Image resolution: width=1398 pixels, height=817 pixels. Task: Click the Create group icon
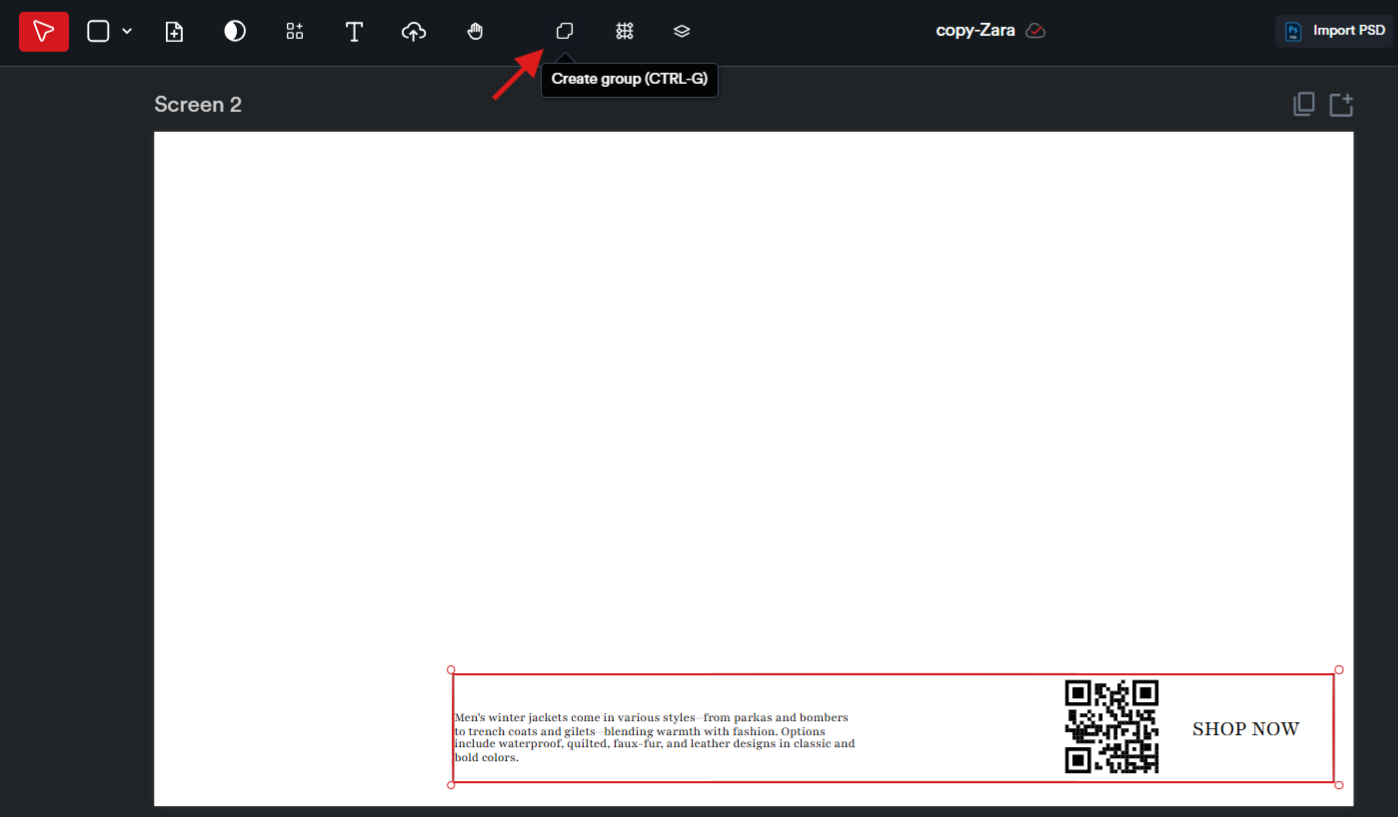point(564,32)
